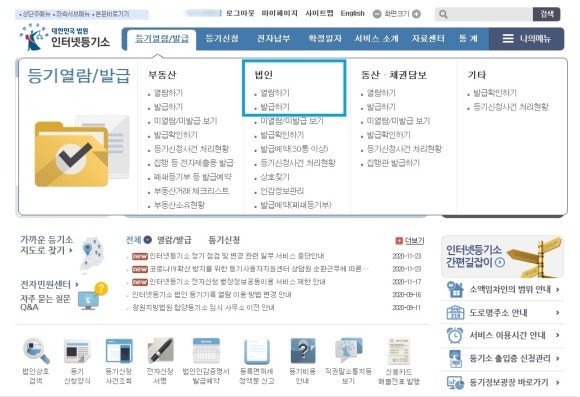Image resolution: width=580 pixels, height=397 pixels.
Task: Click the folder checkmark illustration
Action: (x=82, y=151)
